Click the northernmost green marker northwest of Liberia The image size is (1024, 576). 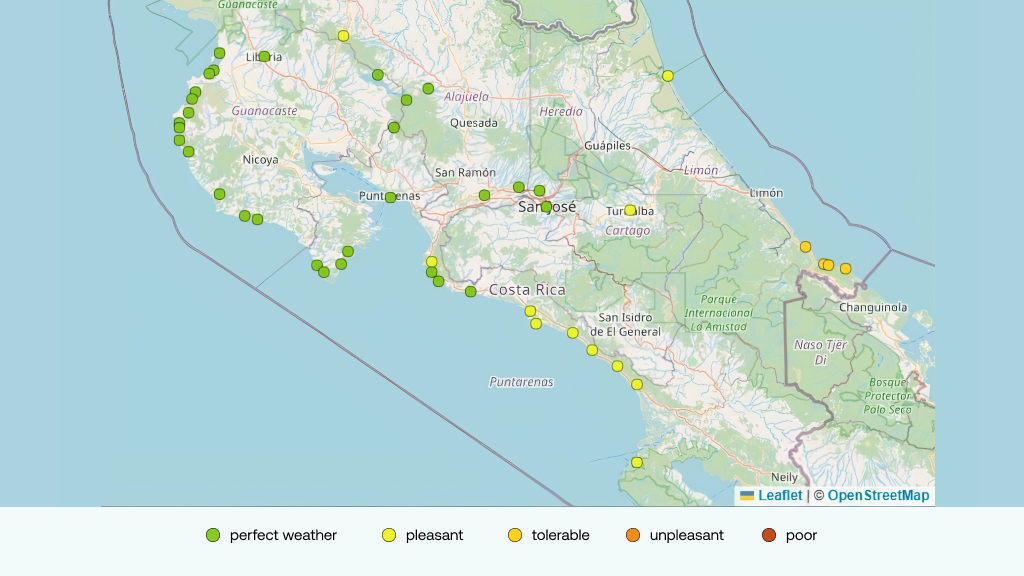pos(219,54)
